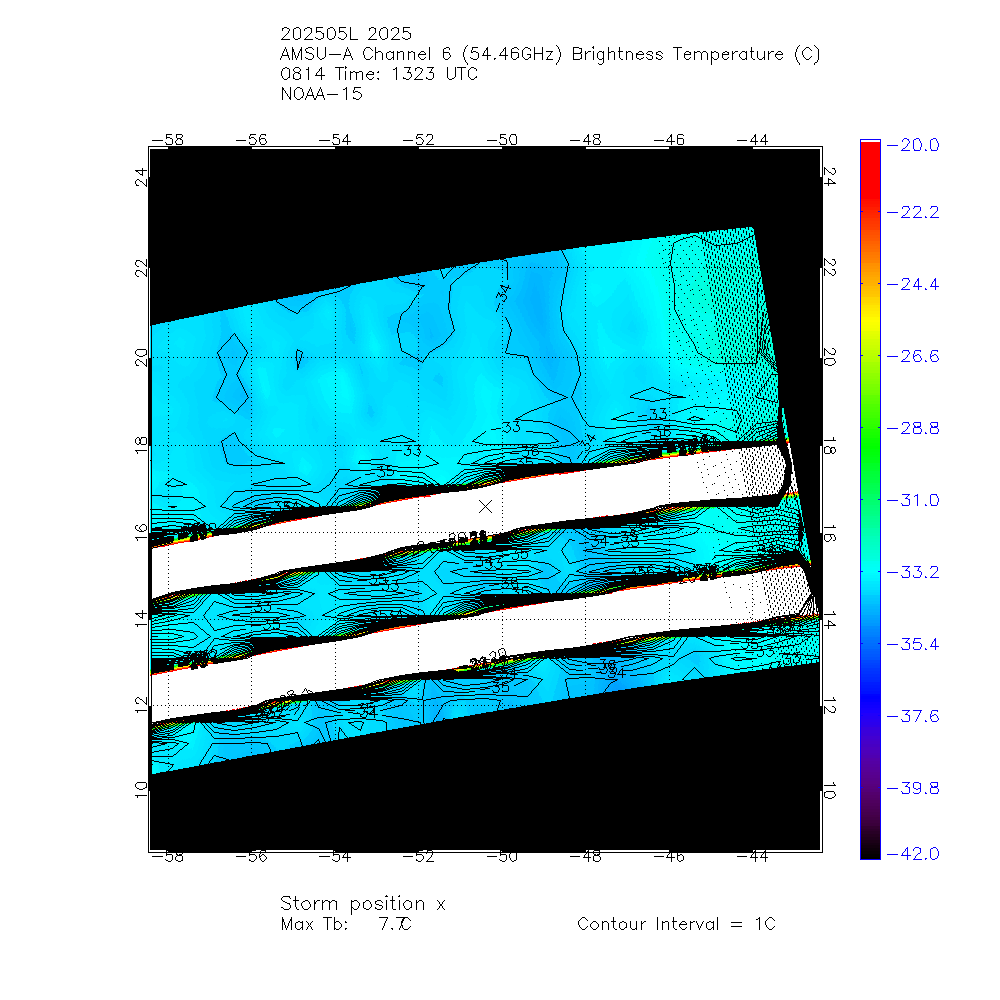The image size is (1000, 1000).
Task: Select the 1323 UTC time text
Action: (x=408, y=75)
